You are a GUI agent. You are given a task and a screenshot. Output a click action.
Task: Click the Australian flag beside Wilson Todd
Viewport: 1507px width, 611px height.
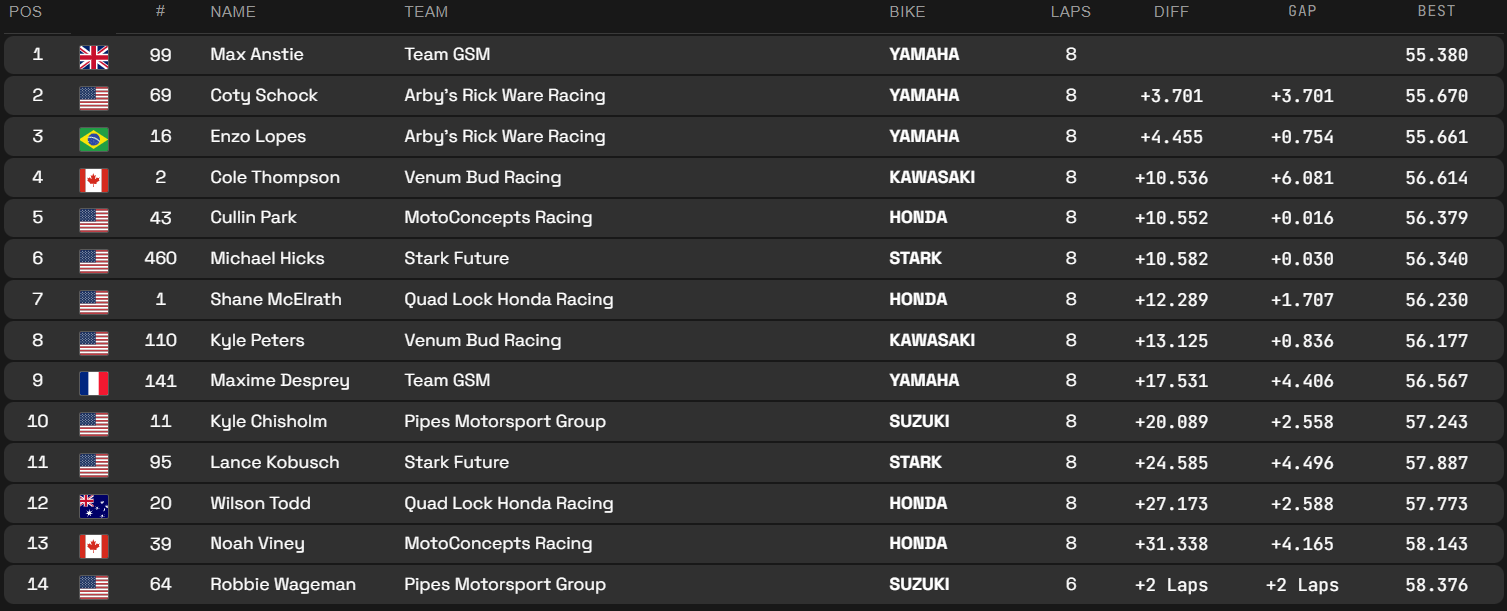pos(94,506)
